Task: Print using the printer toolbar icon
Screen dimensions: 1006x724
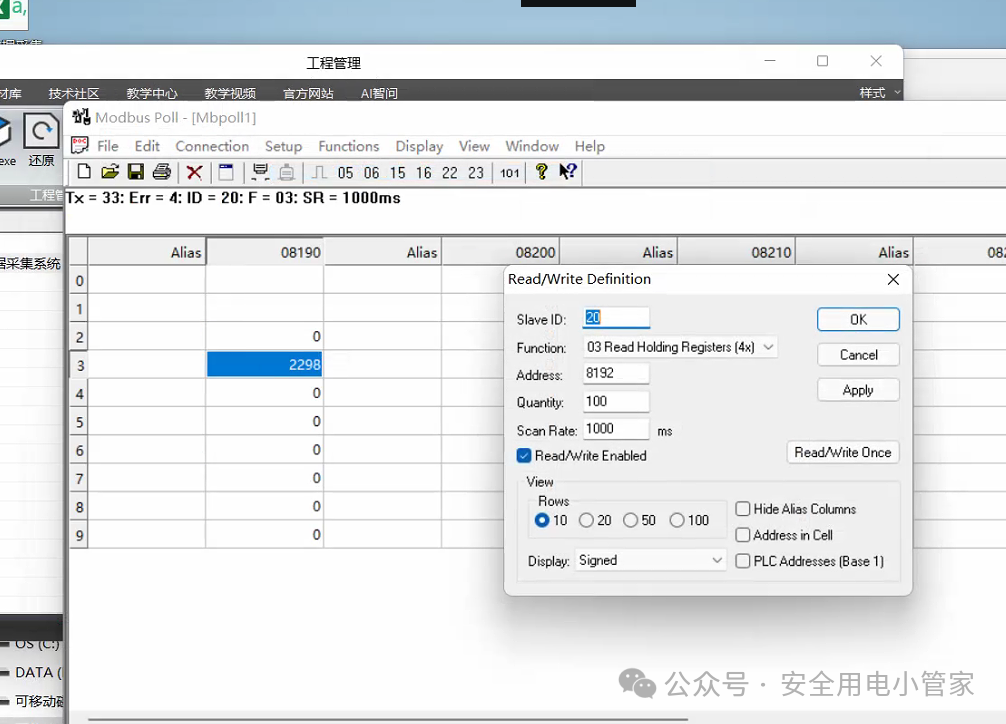Action: pos(162,172)
